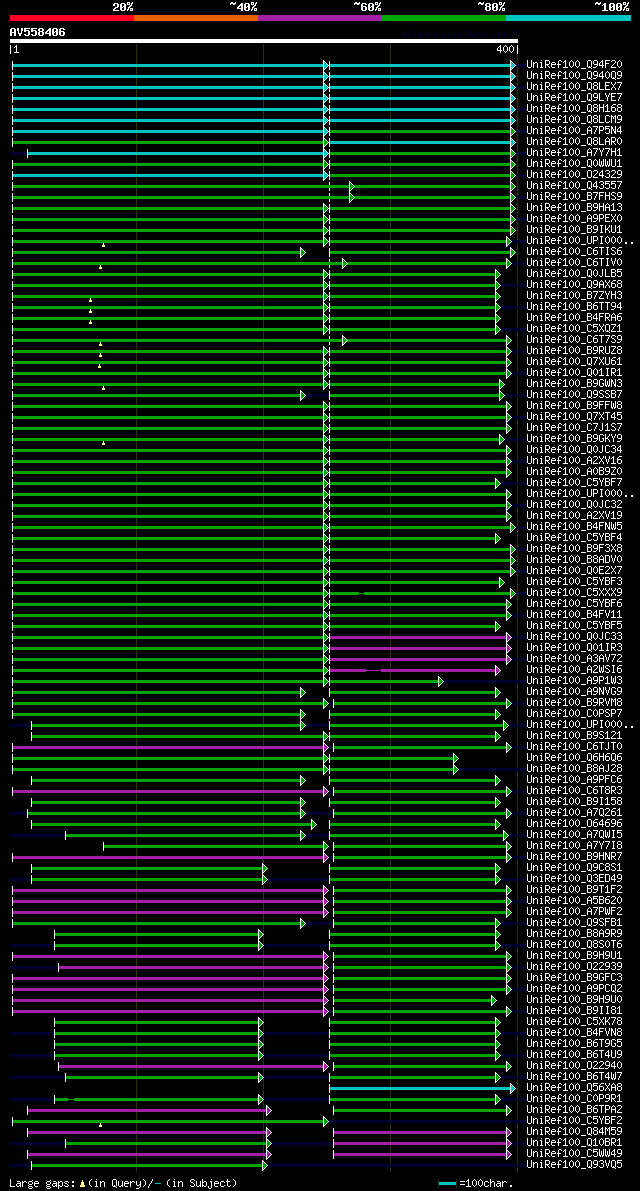
Task: Select the UniRef100_Q93VQ5 label
Action: tap(574, 1166)
